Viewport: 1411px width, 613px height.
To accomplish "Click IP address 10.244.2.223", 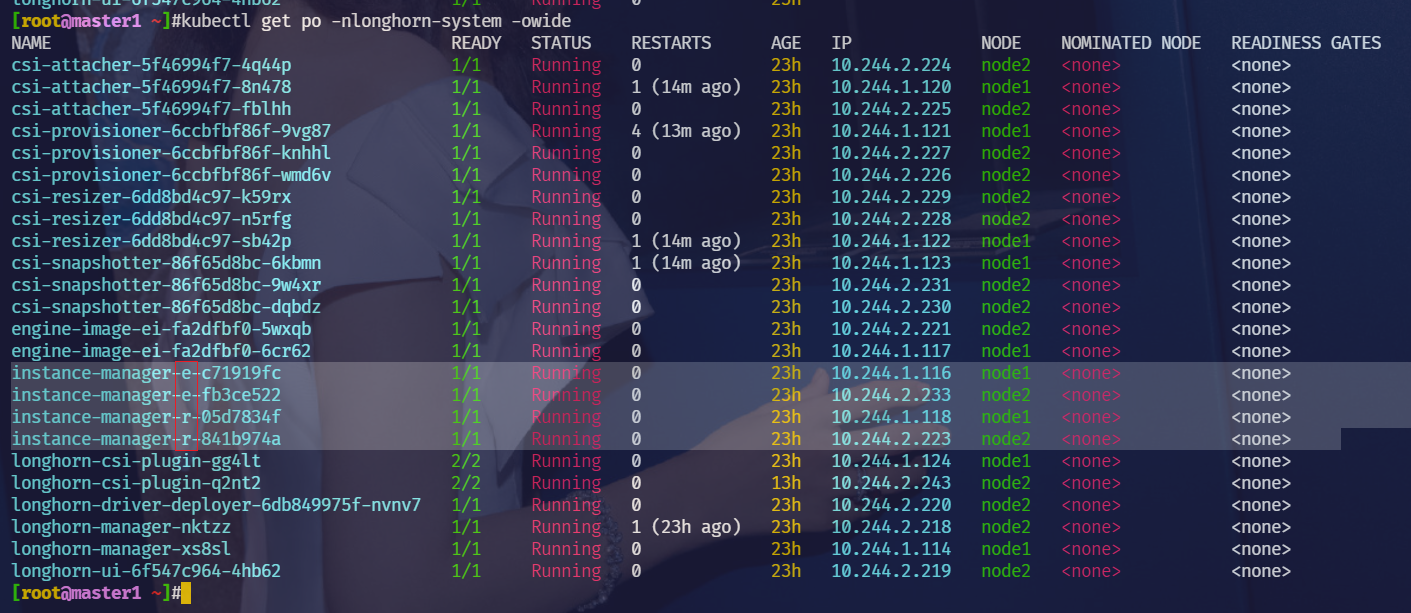I will 891,439.
